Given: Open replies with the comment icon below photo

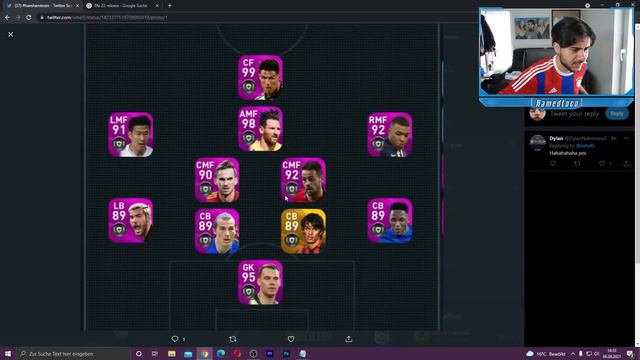Looking at the screenshot, I should 175,339.
